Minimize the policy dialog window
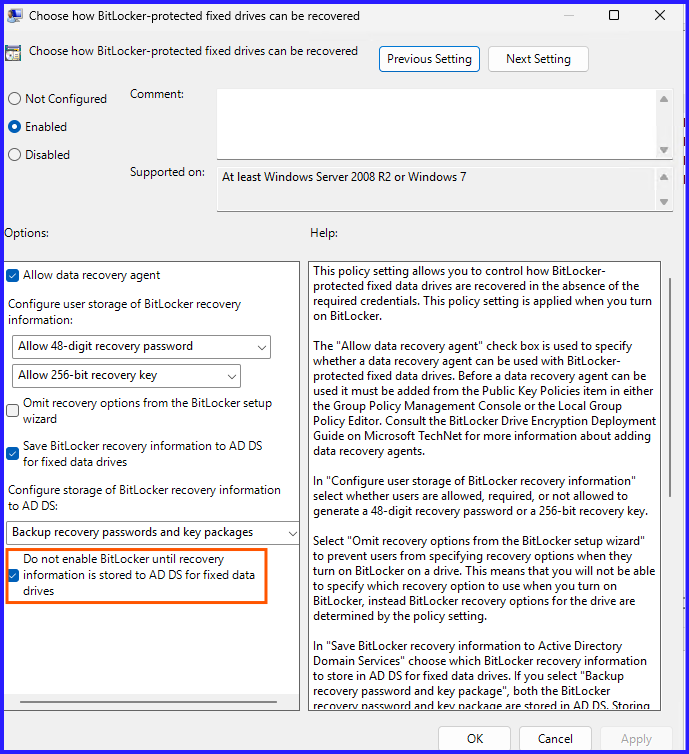The width and height of the screenshot is (689, 754). coord(568,16)
